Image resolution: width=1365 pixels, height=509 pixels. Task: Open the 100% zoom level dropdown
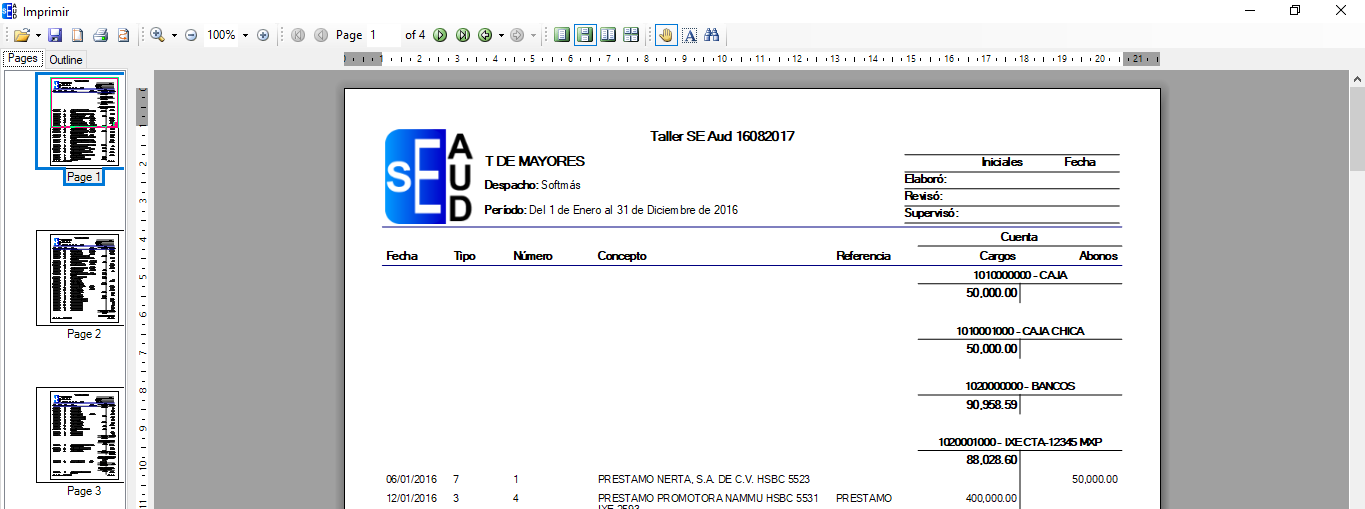tap(245, 35)
